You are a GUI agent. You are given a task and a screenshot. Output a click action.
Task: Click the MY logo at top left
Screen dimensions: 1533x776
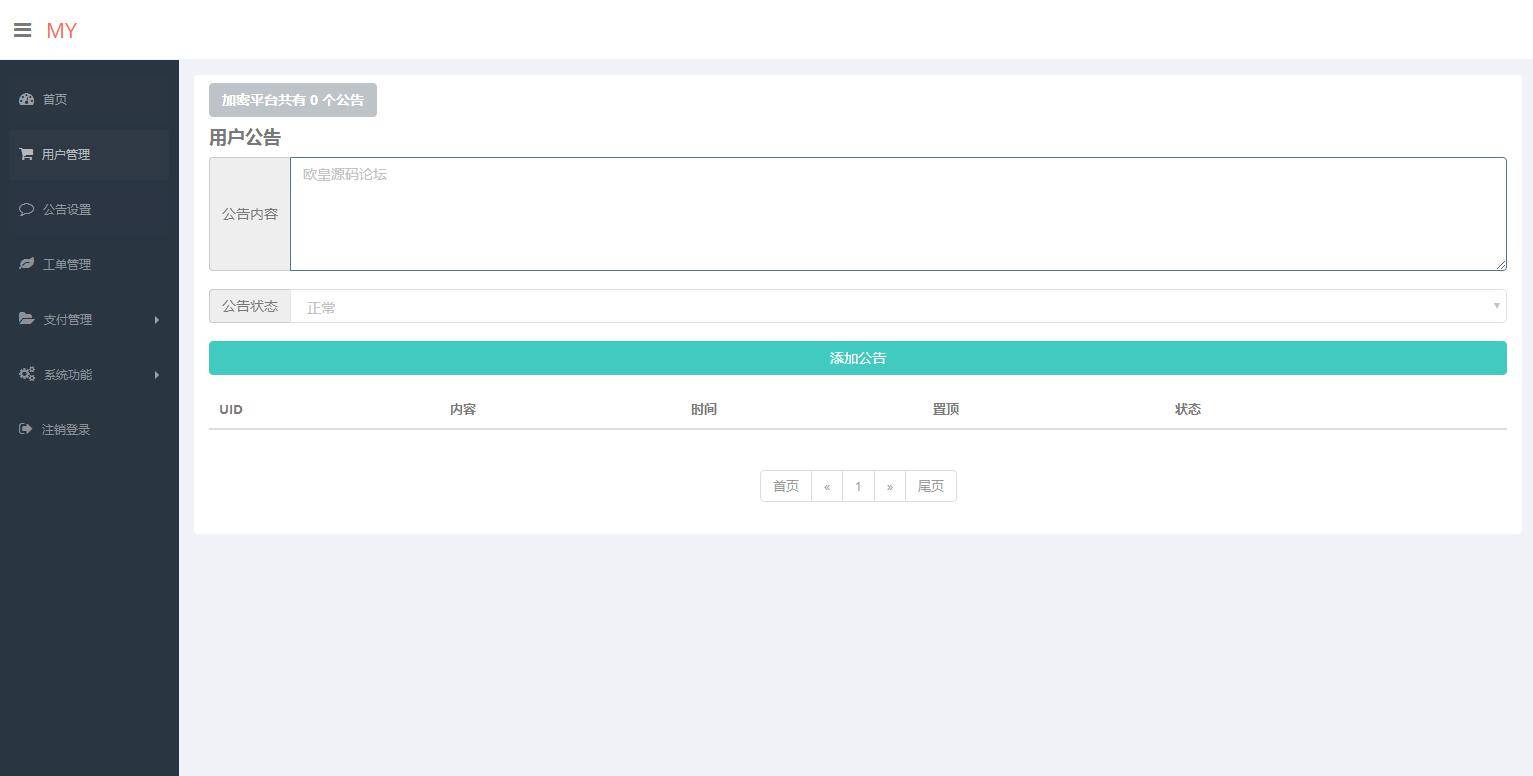[x=61, y=31]
